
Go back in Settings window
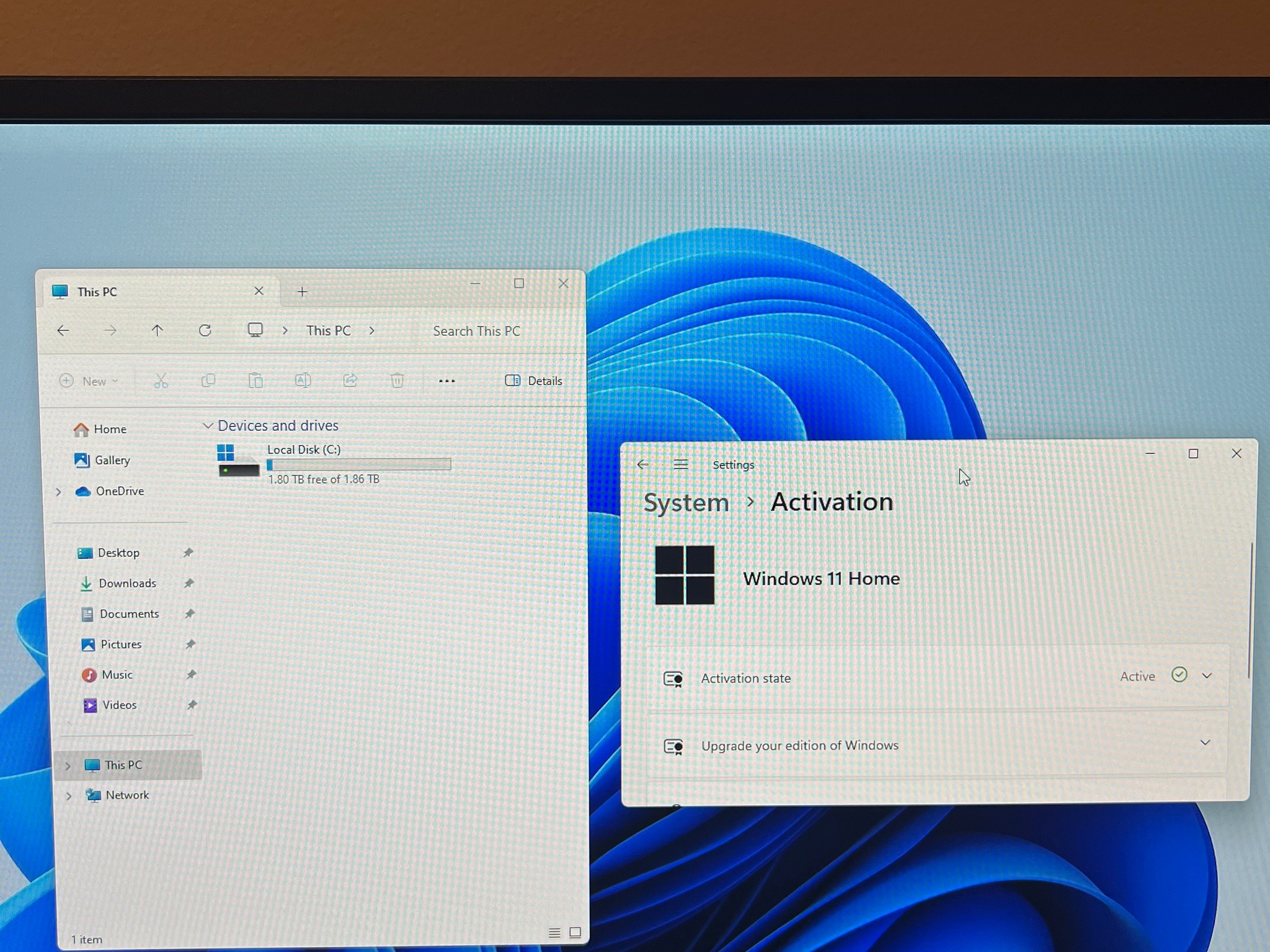pos(643,464)
